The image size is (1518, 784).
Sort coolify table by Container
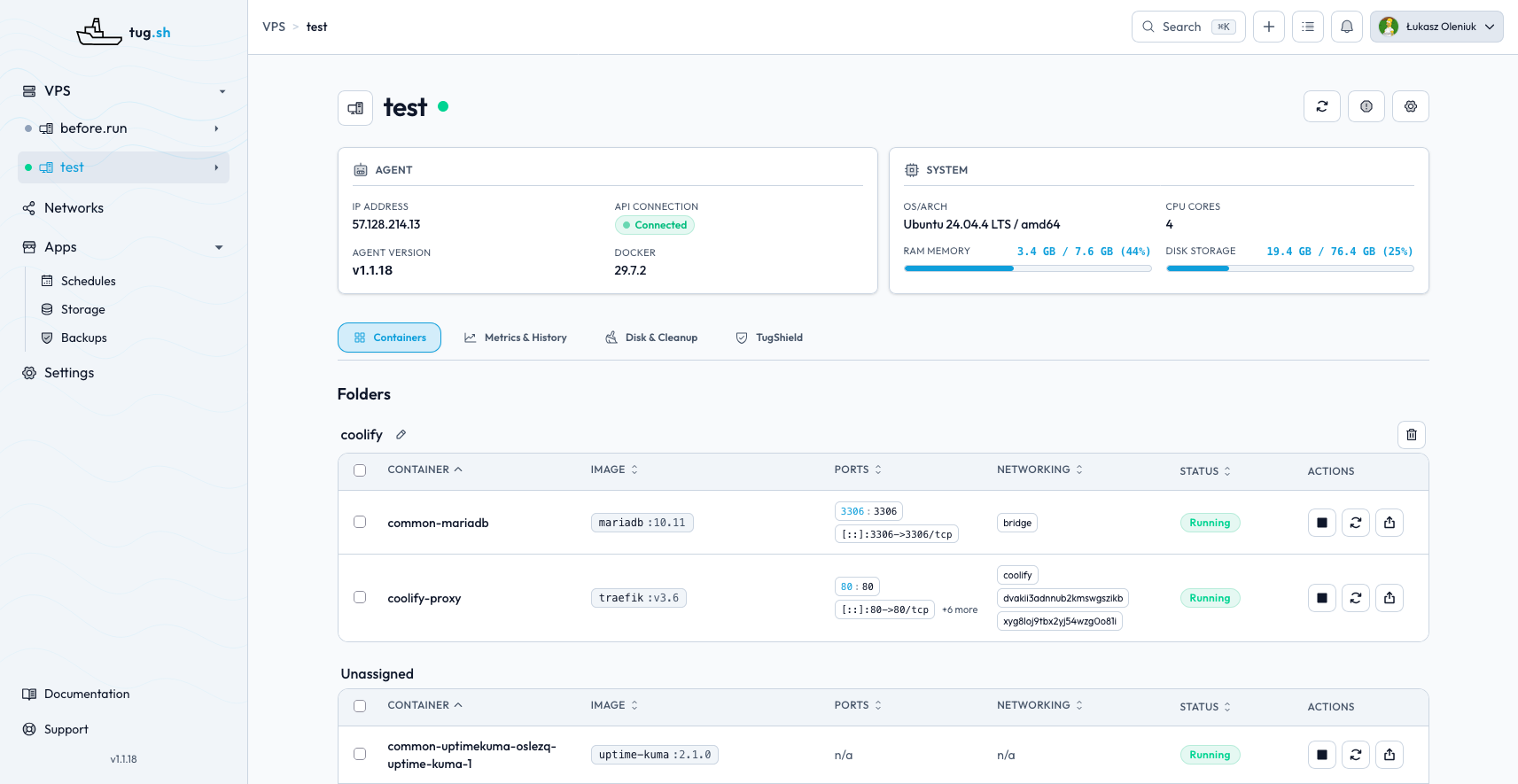click(x=424, y=470)
